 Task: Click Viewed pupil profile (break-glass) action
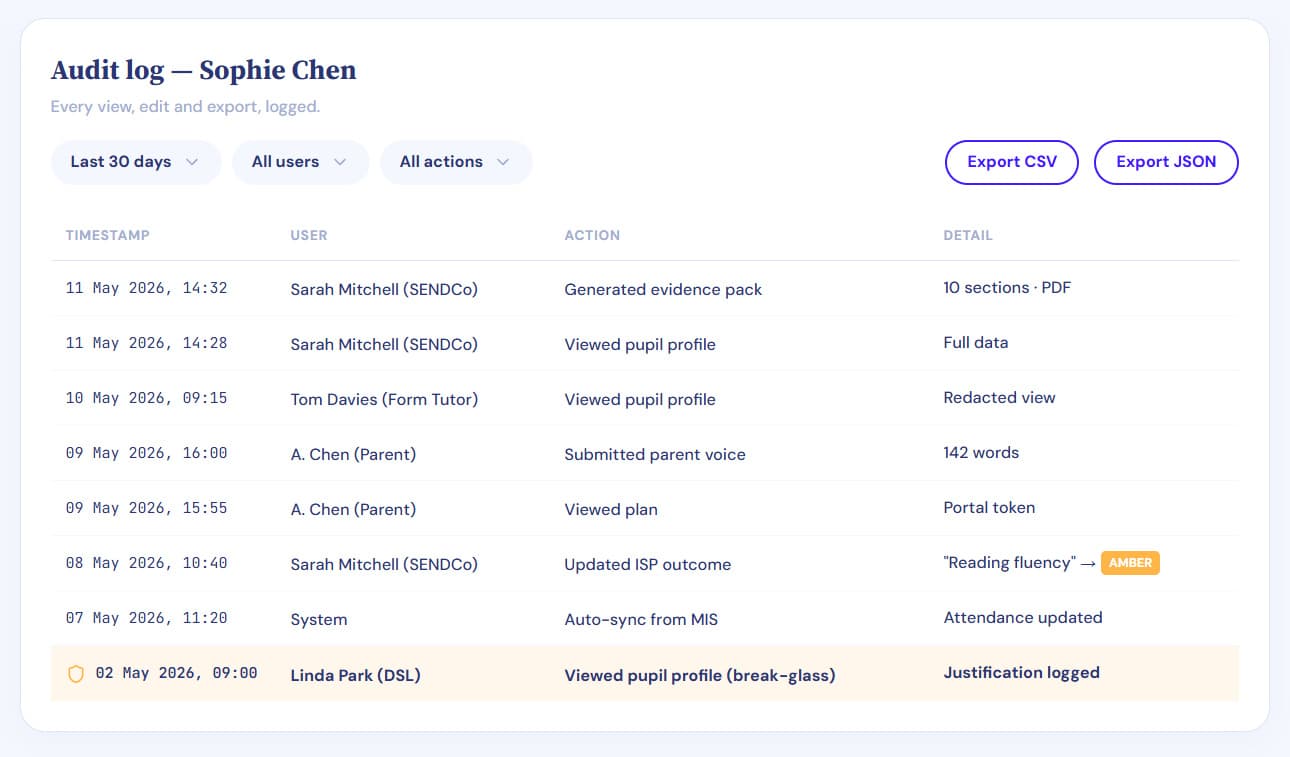(700, 675)
